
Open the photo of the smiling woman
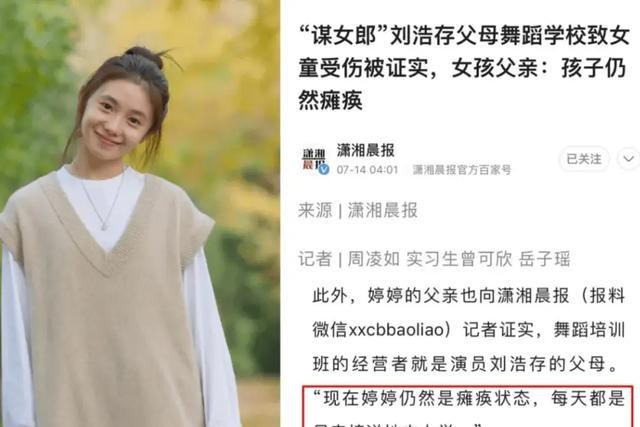tap(140, 214)
